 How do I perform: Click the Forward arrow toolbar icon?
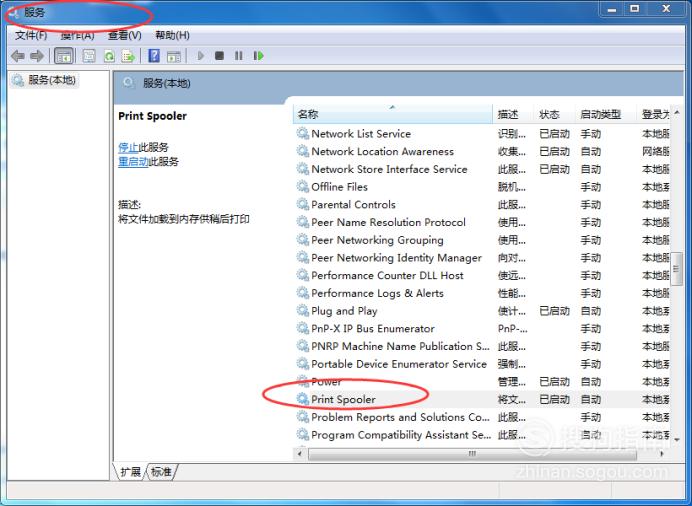coord(37,56)
